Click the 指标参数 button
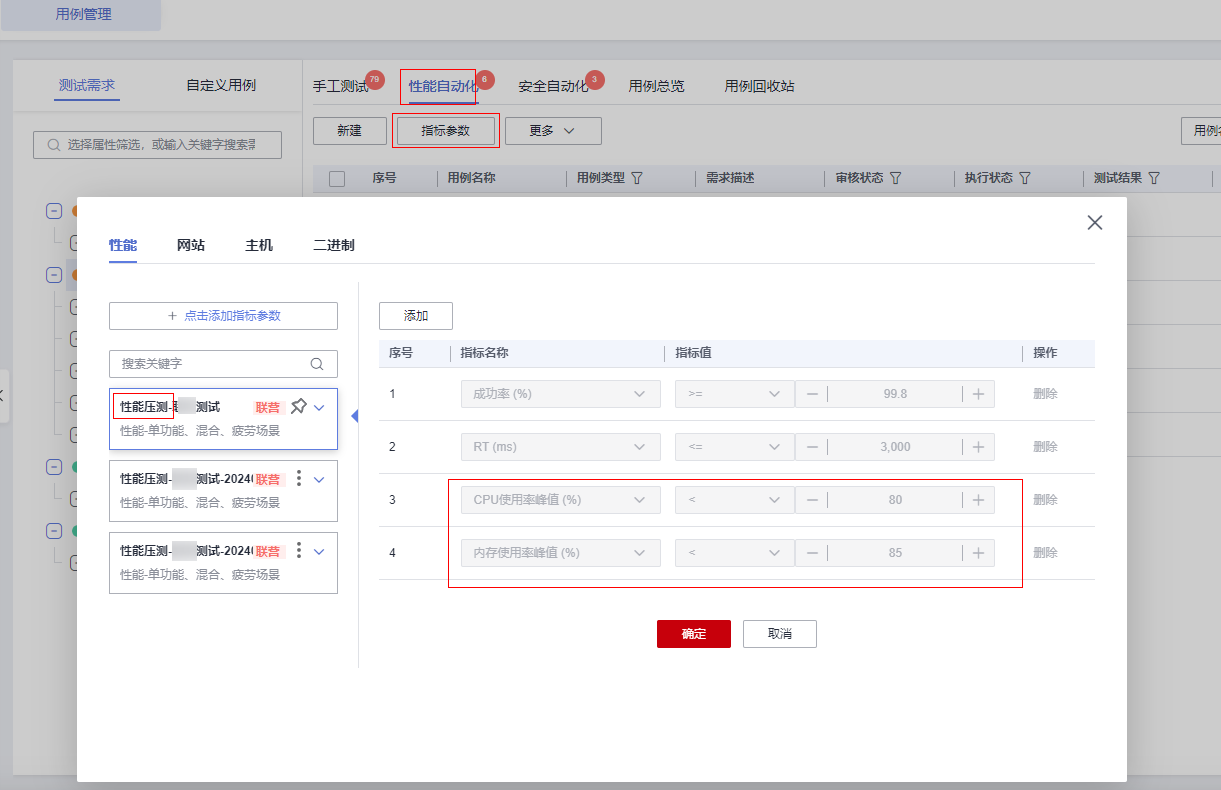Viewport: 1221px width, 790px height. pyautogui.click(x=446, y=131)
